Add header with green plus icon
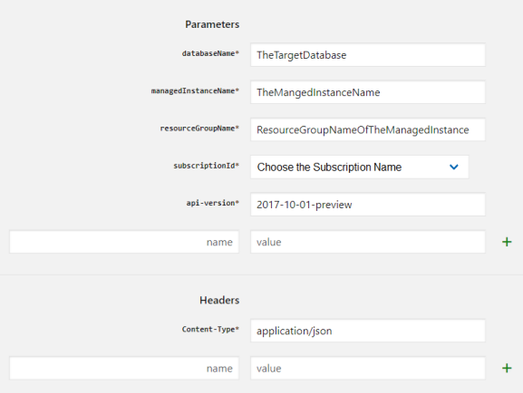 tap(507, 368)
